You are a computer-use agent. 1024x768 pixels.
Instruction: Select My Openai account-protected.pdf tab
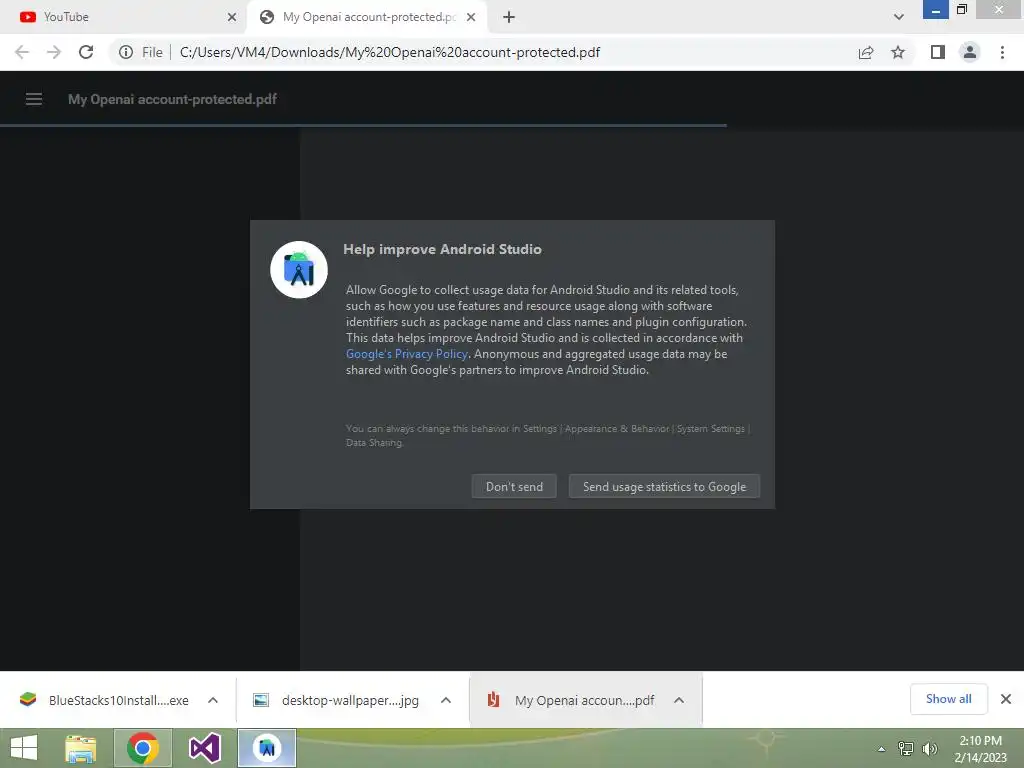[366, 17]
